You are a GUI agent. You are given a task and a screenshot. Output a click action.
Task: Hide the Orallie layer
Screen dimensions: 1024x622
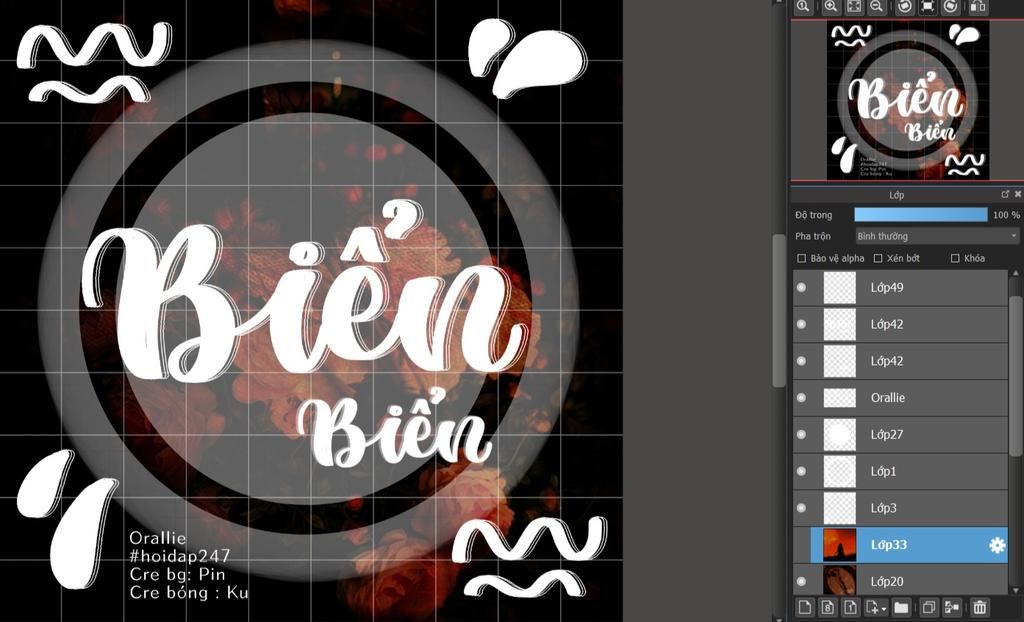[x=801, y=397]
